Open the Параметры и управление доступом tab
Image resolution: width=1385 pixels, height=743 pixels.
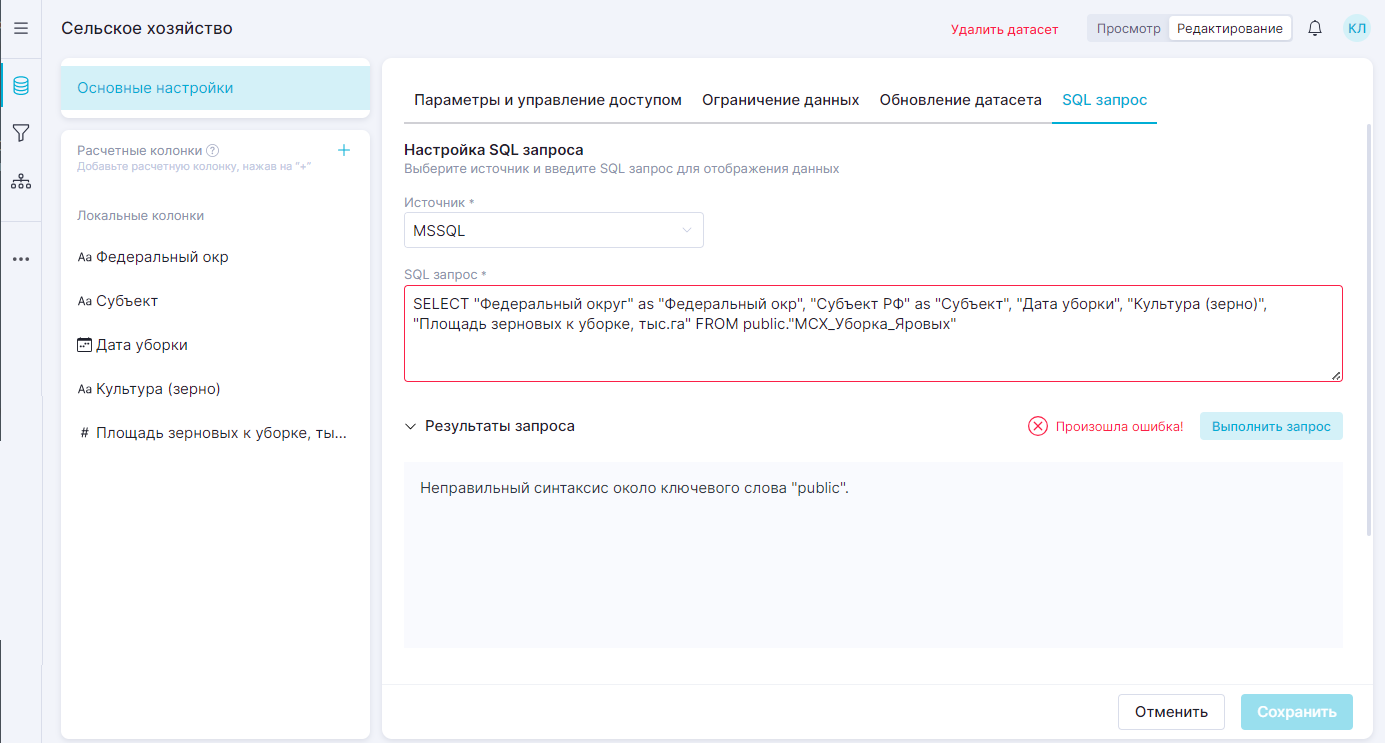click(x=547, y=100)
